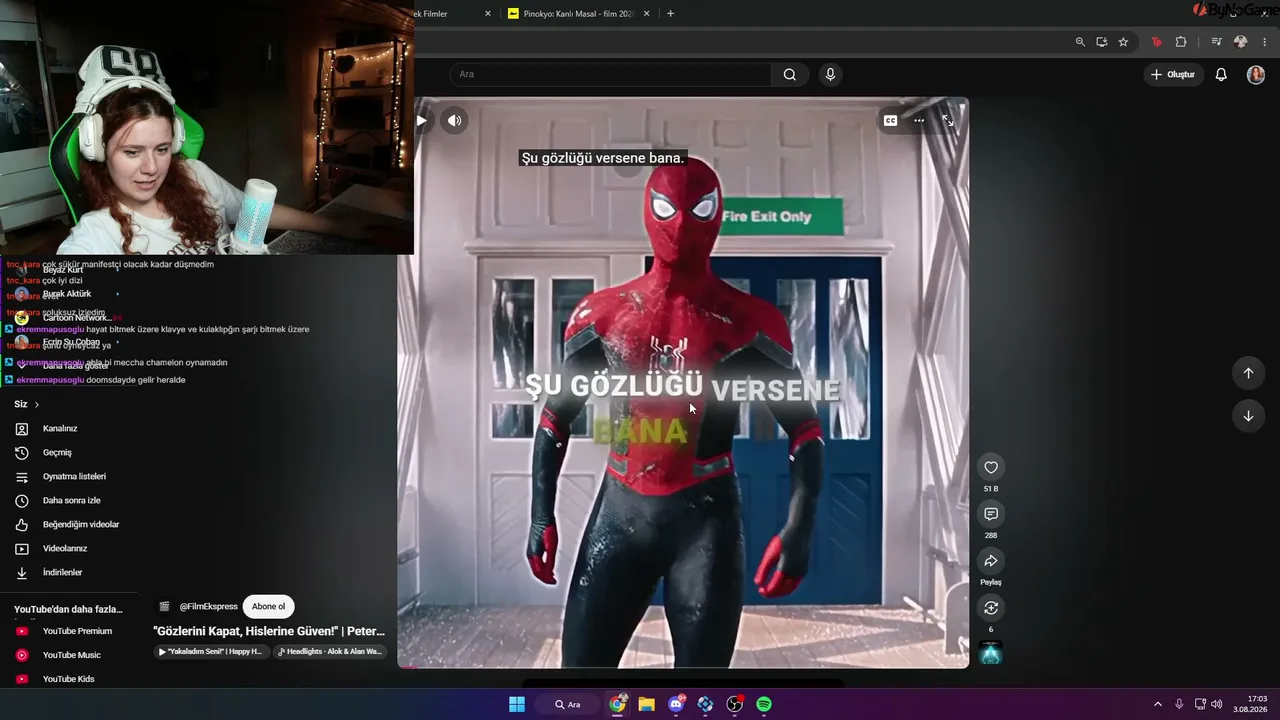Open Discord from the taskbar
Viewport: 1280px width, 720px height.
coord(676,704)
